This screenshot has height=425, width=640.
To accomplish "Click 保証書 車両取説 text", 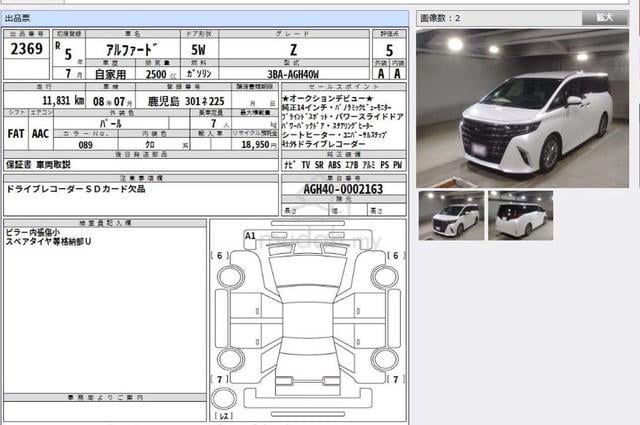I will pyautogui.click(x=38, y=165).
